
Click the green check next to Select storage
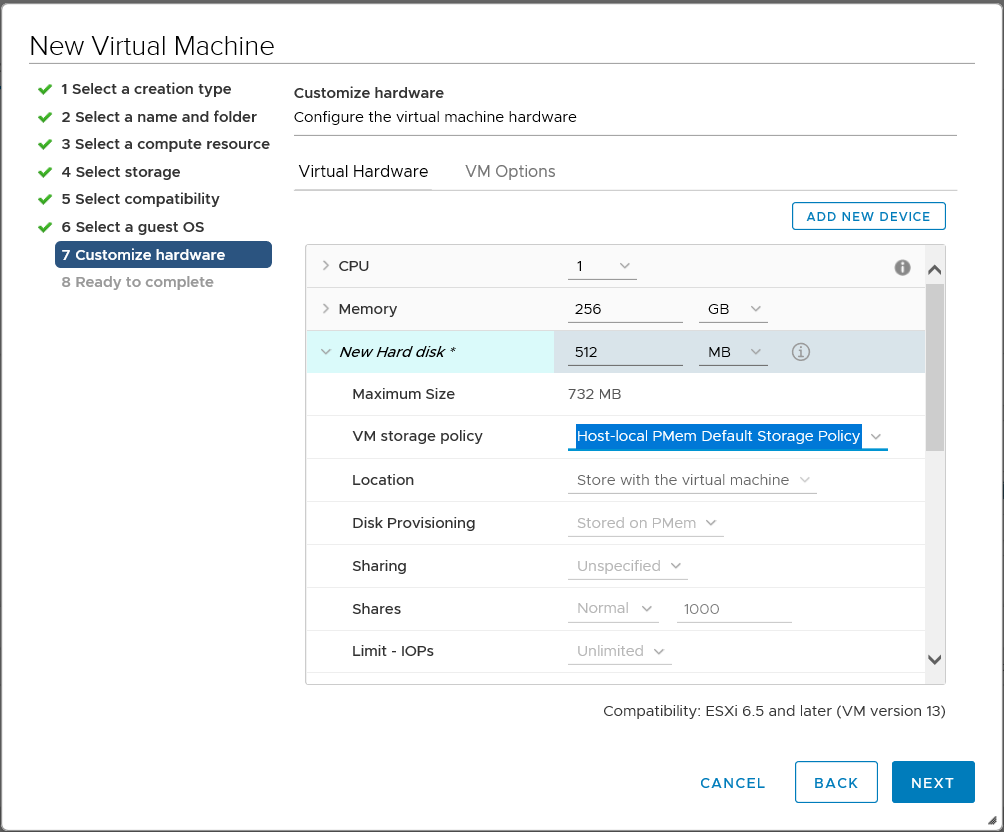[45, 172]
